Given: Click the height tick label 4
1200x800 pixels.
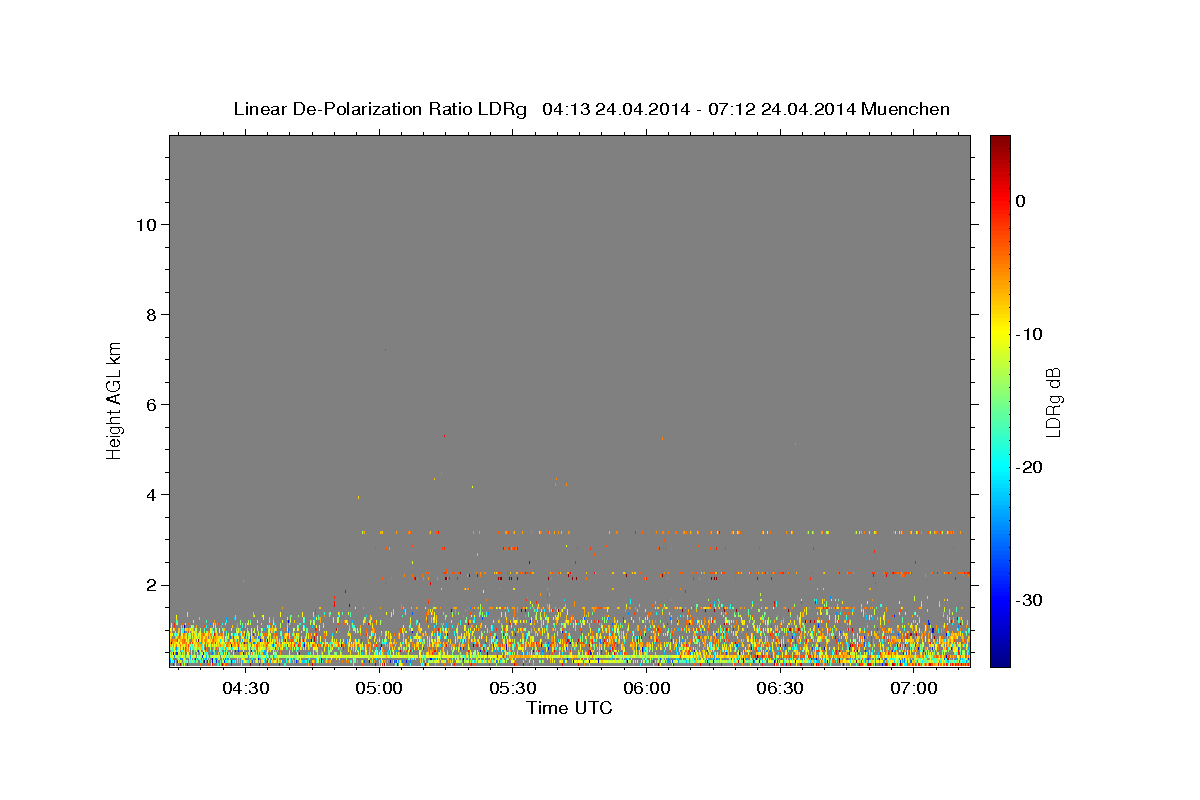Looking at the screenshot, I should tap(153, 495).
